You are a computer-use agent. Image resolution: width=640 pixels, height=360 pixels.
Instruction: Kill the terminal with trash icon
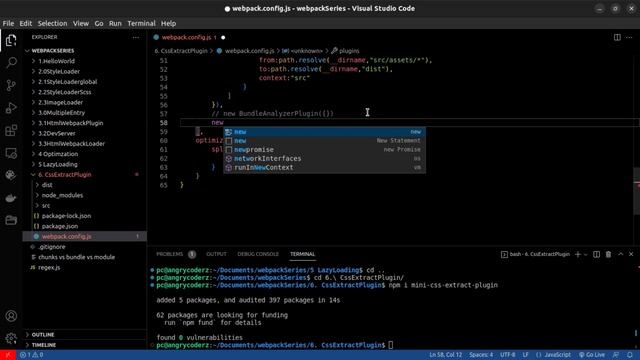[x=608, y=254]
